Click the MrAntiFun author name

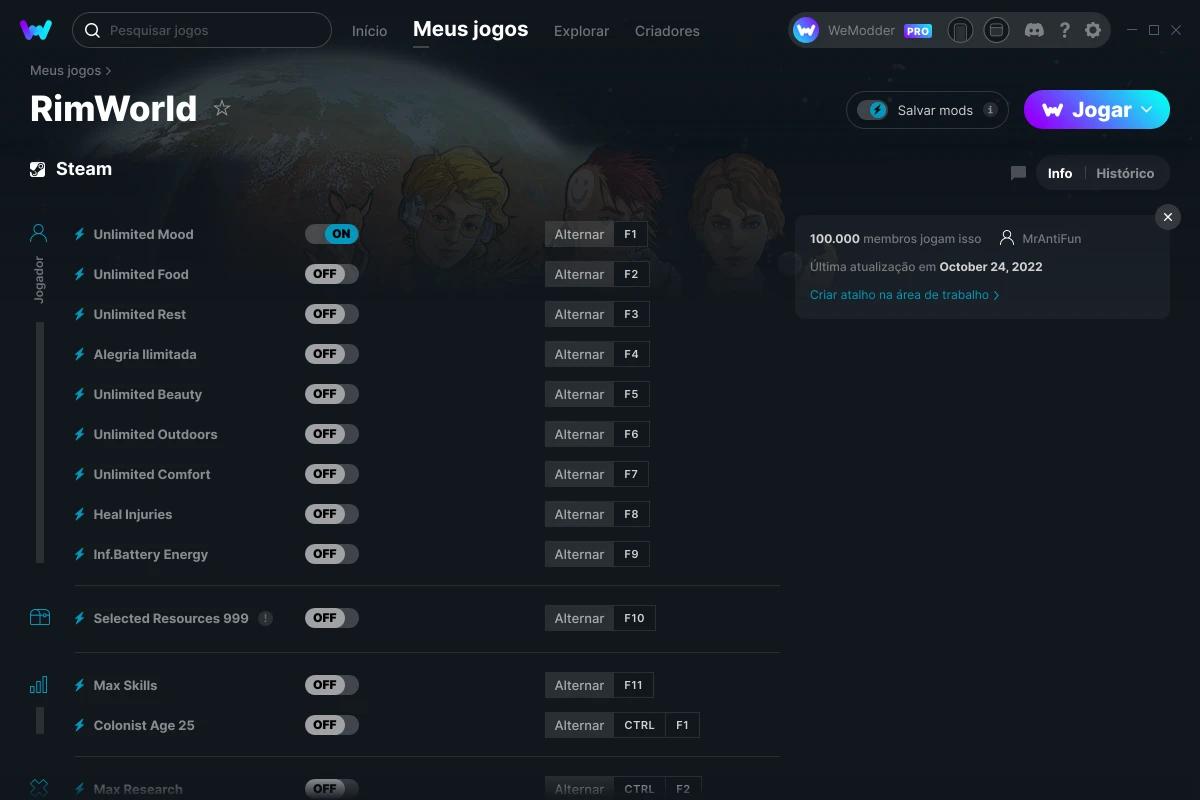pos(1051,239)
